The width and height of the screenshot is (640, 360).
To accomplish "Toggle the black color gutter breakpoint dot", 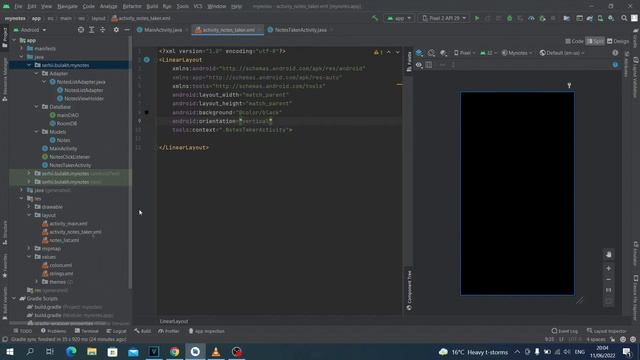I will (x=147, y=112).
